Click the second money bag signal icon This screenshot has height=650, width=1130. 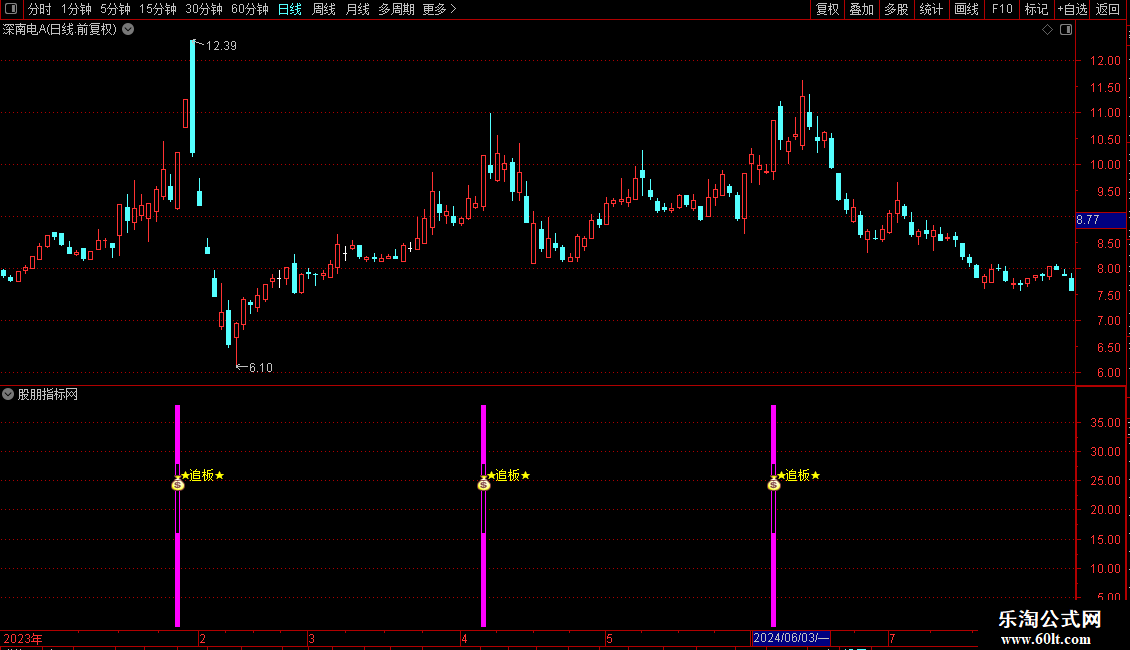click(484, 483)
